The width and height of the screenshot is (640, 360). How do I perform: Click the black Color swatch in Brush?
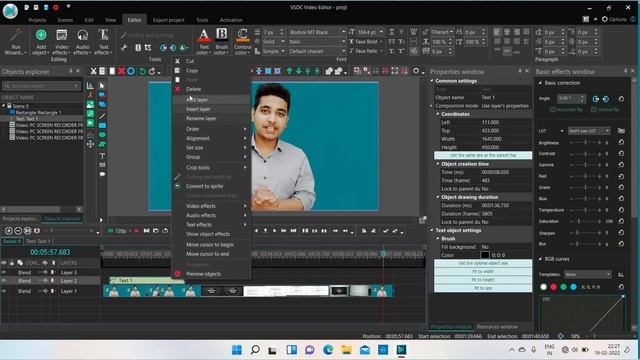tap(485, 255)
